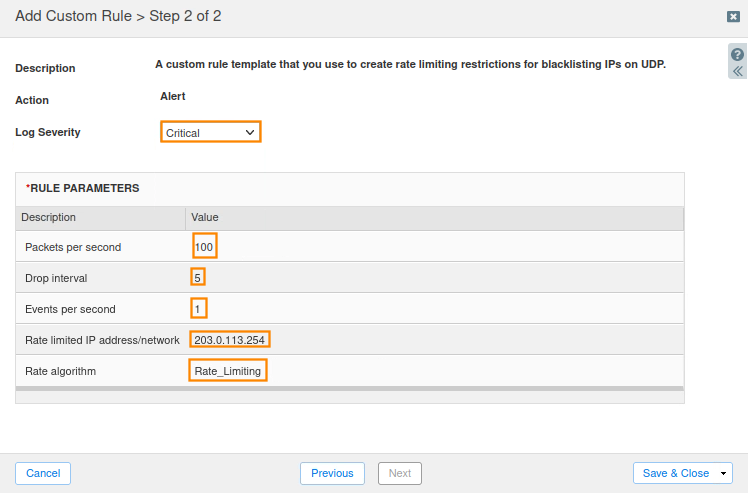The image size is (748, 493).
Task: Close the Add Custom Rule dialog
Action: (x=733, y=17)
